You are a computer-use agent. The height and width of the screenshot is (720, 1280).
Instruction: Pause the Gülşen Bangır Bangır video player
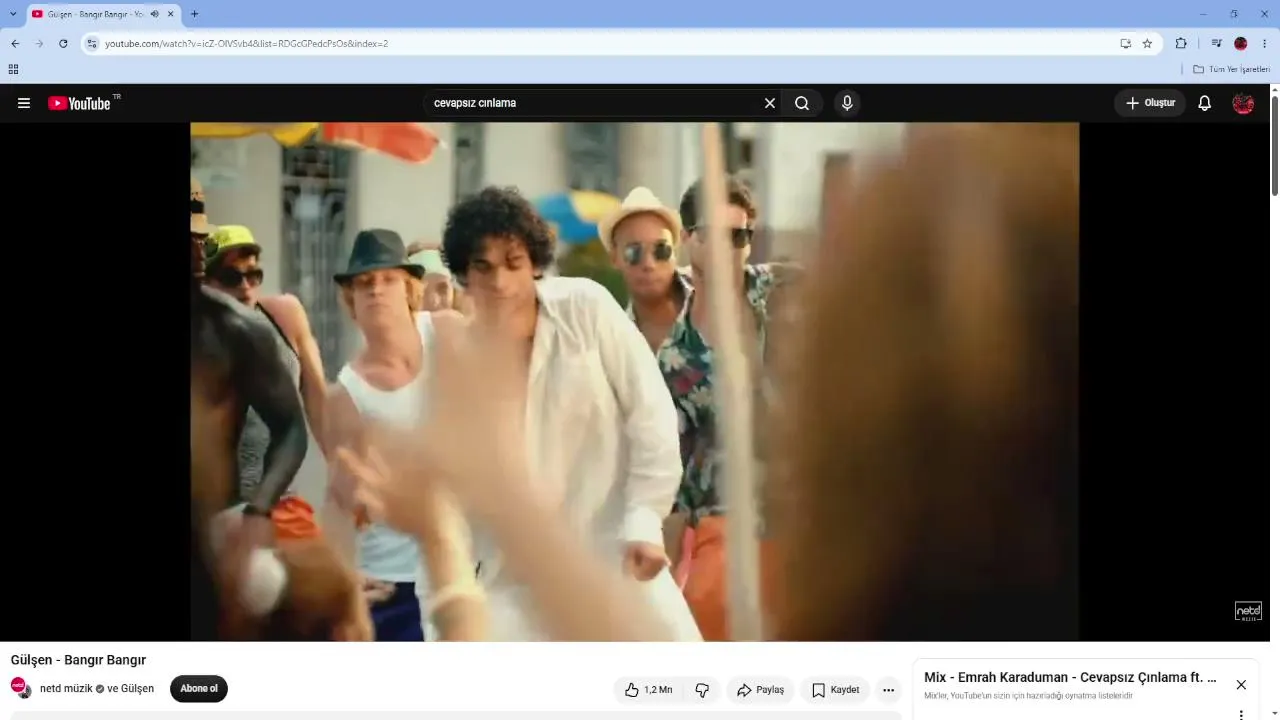click(634, 381)
